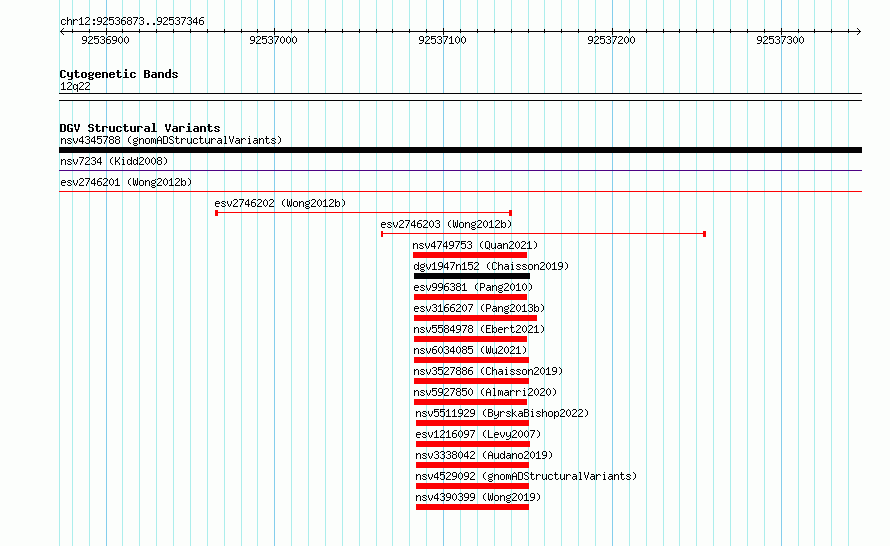Image resolution: width=890 pixels, height=546 pixels.
Task: Click the black bar under dgv1947n152
Action: pos(472,276)
